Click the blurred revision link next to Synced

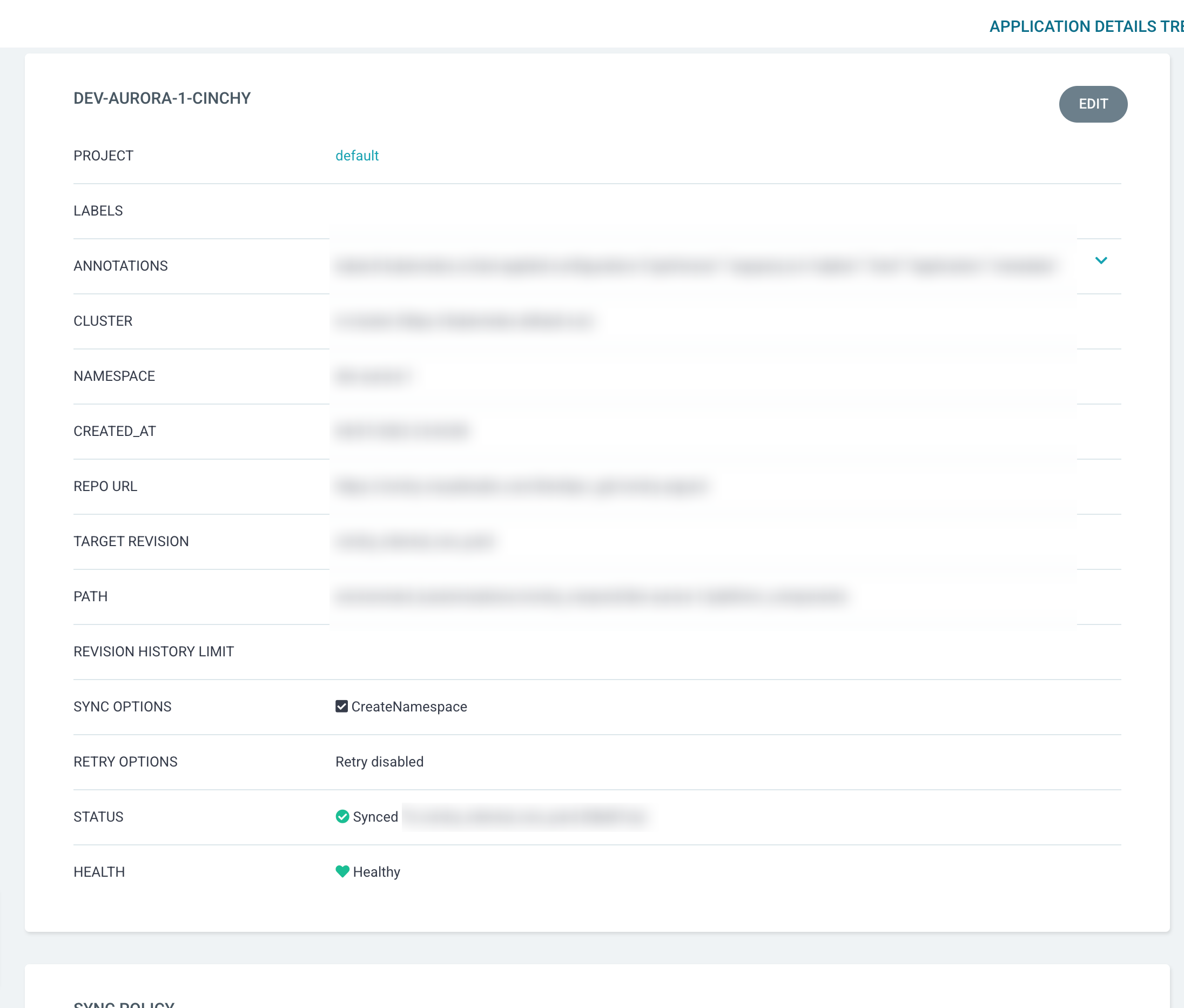pos(526,816)
